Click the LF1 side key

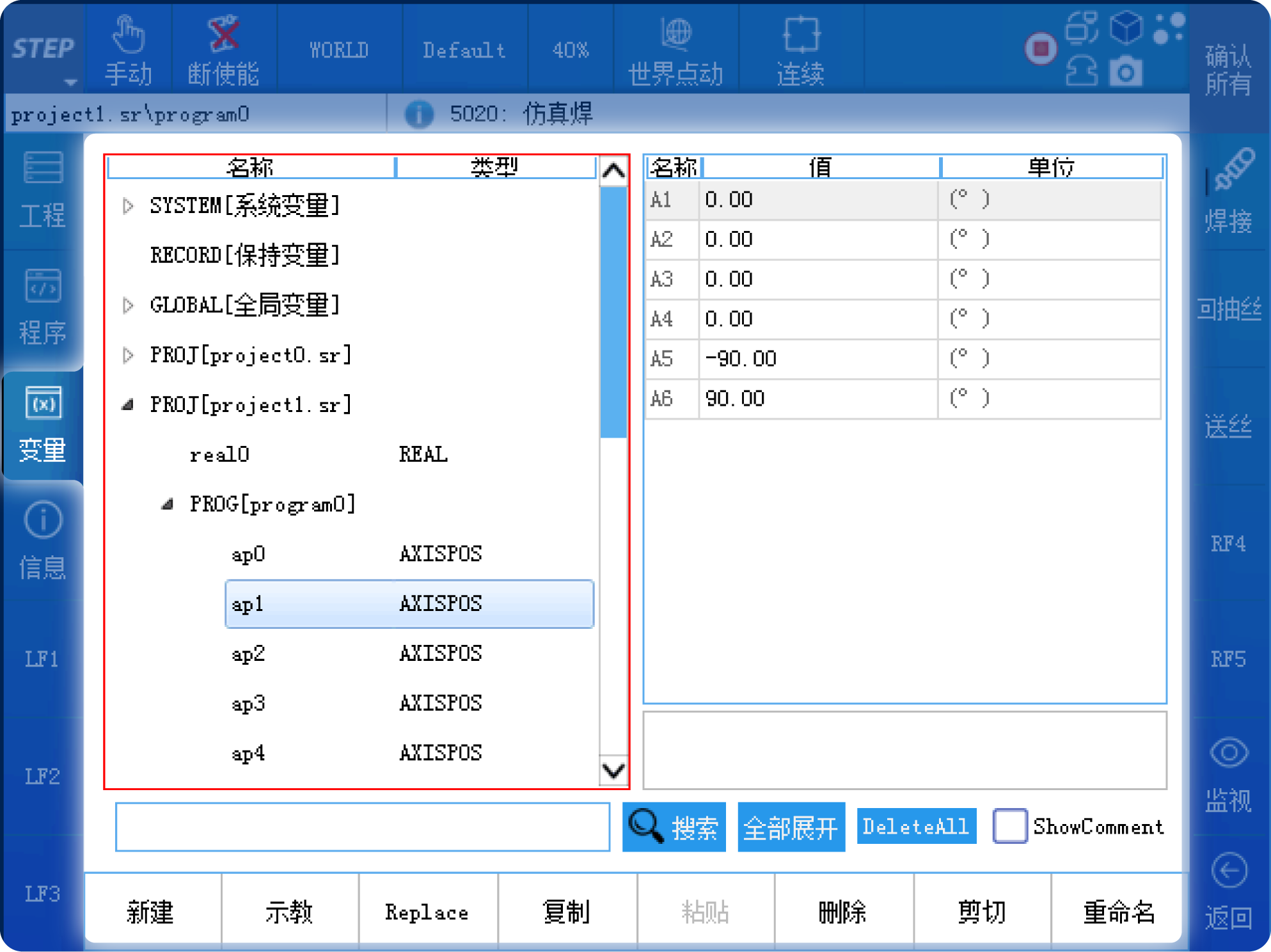42,659
